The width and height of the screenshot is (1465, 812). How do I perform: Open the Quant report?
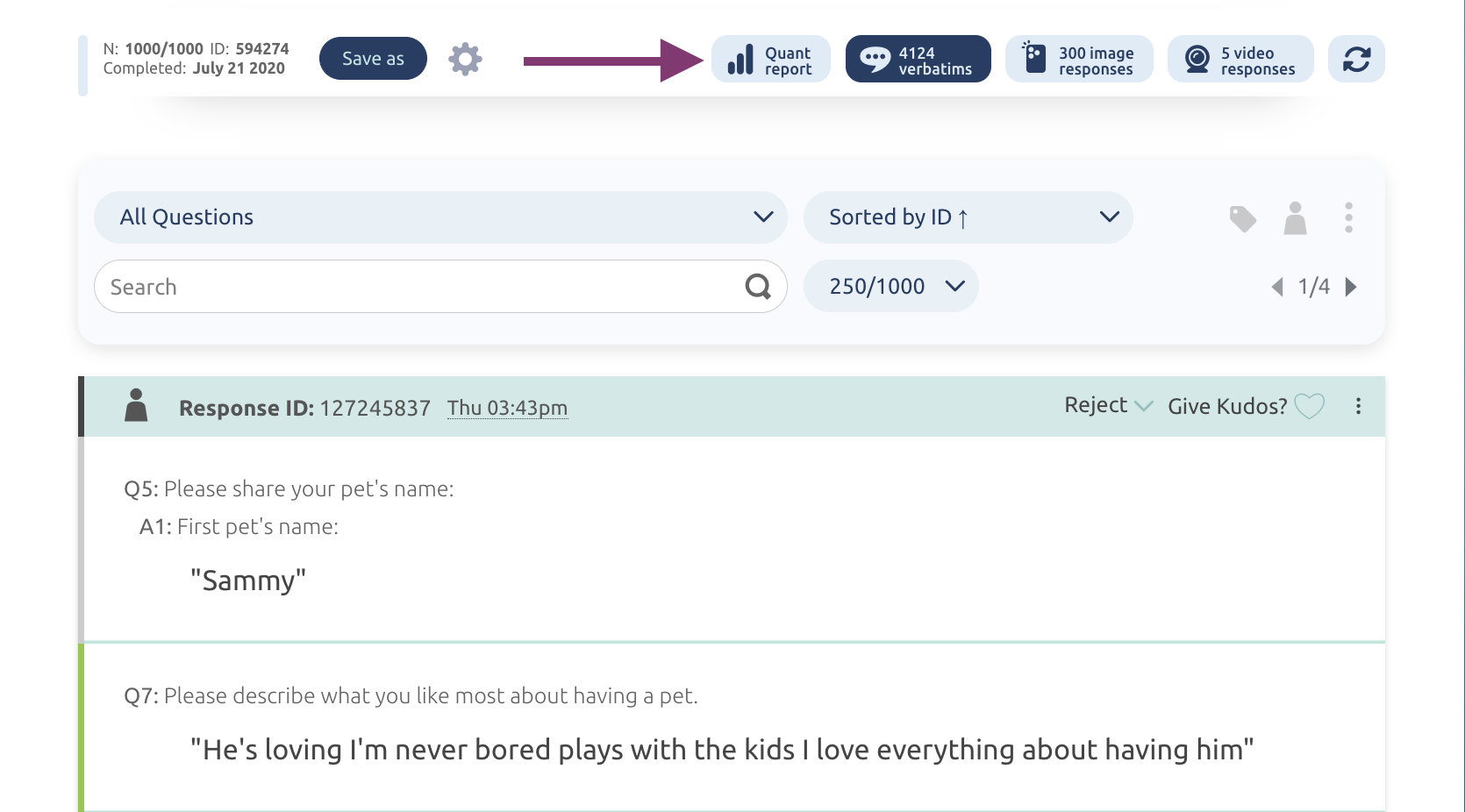(x=770, y=60)
